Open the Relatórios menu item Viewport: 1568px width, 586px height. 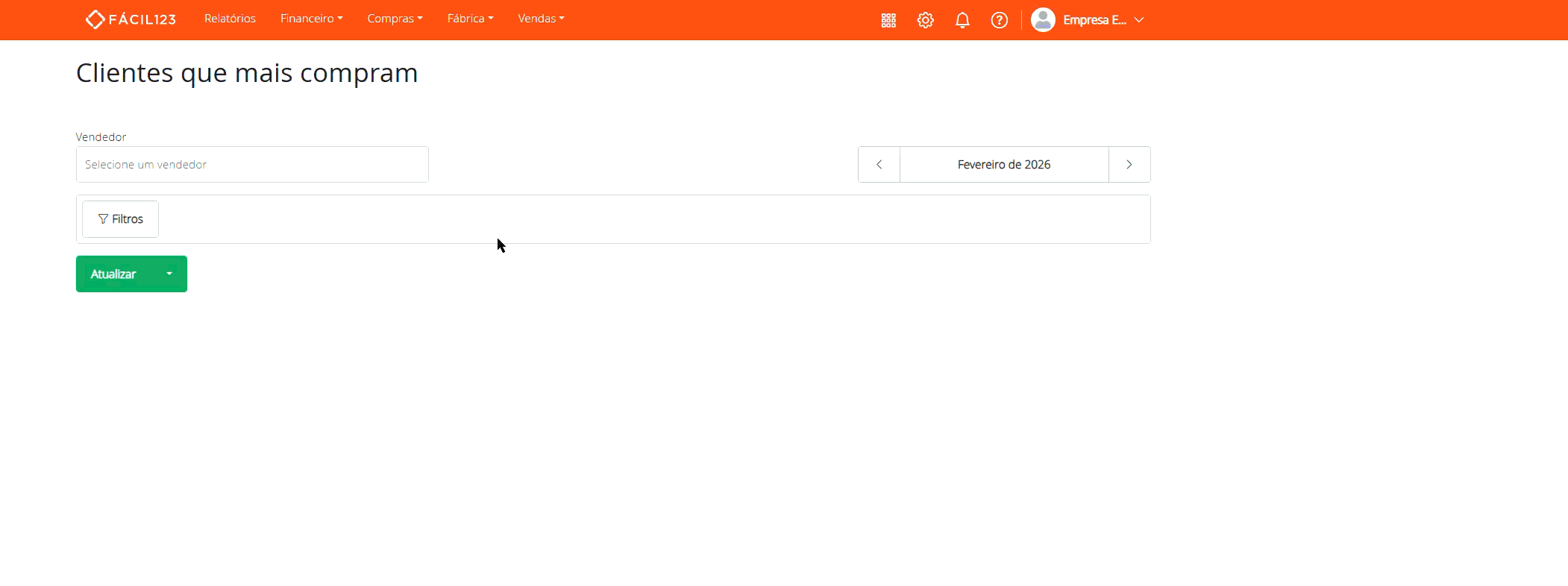pyautogui.click(x=230, y=19)
